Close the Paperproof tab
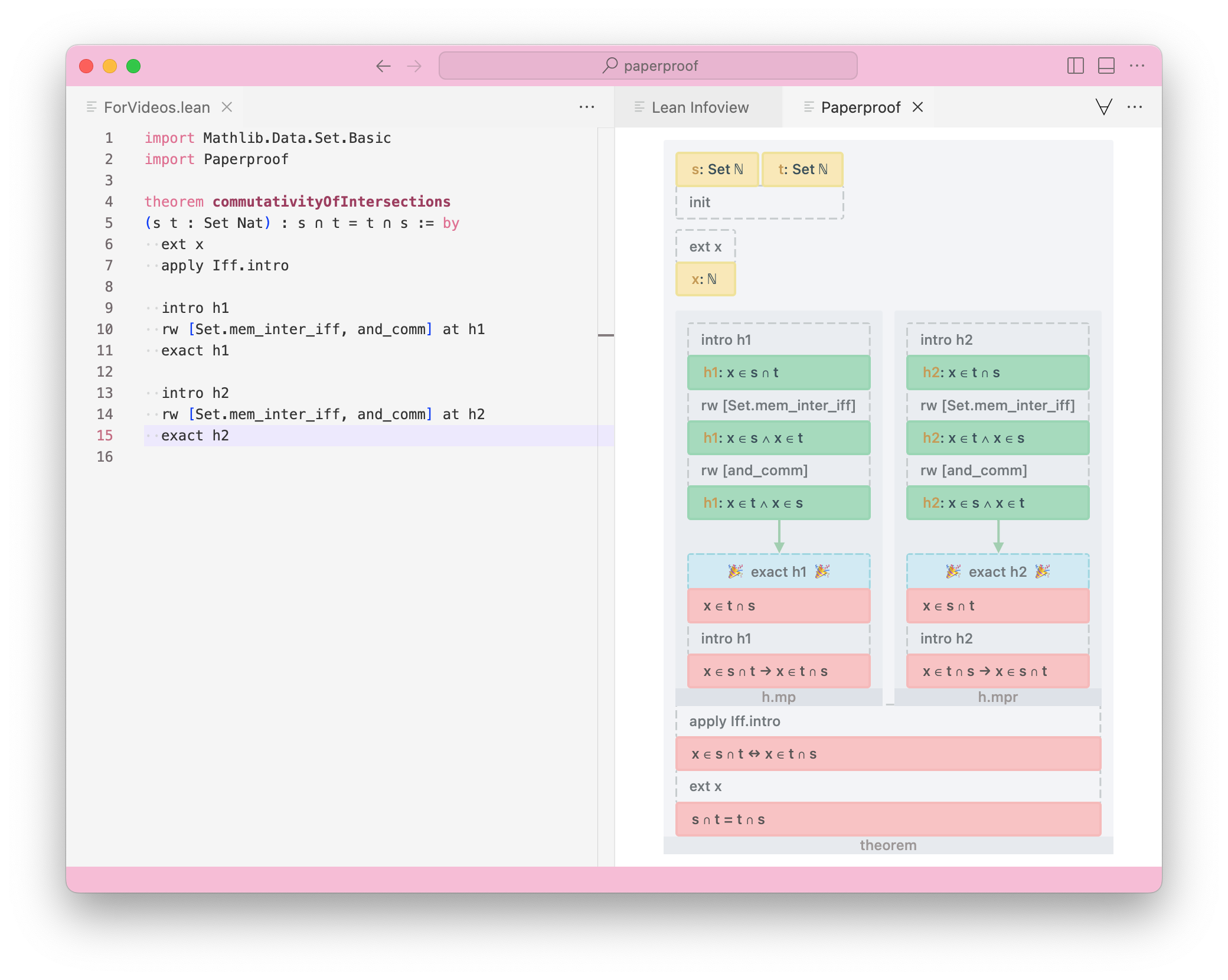Image resolution: width=1228 pixels, height=980 pixels. coord(917,107)
